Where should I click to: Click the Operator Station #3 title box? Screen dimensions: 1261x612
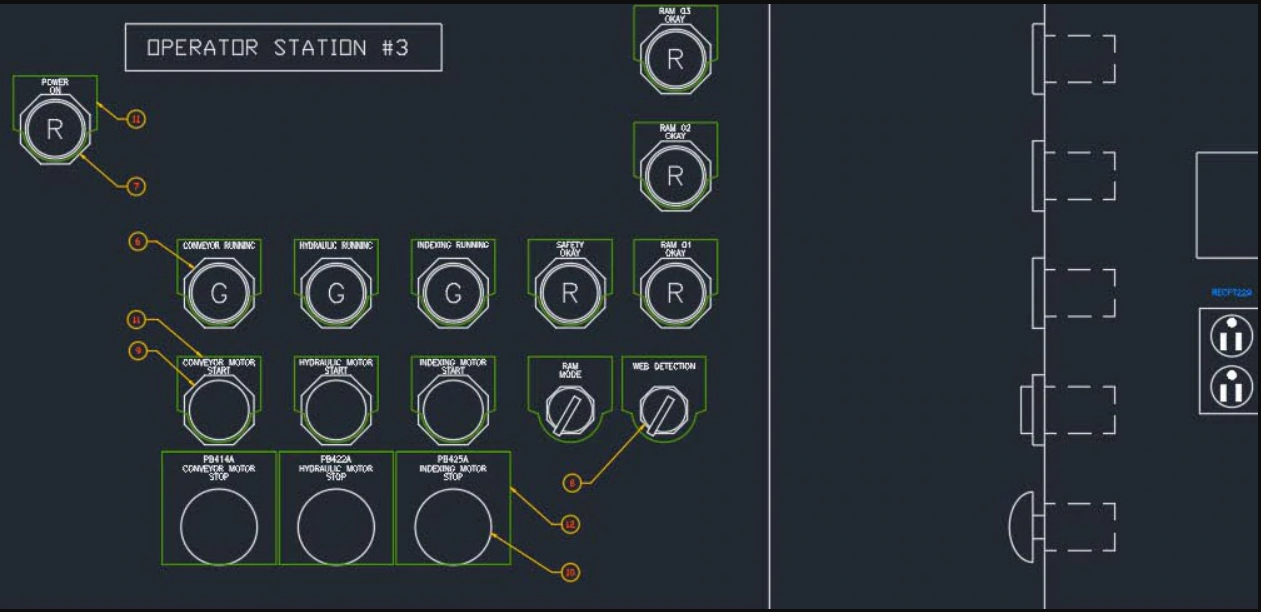[283, 47]
